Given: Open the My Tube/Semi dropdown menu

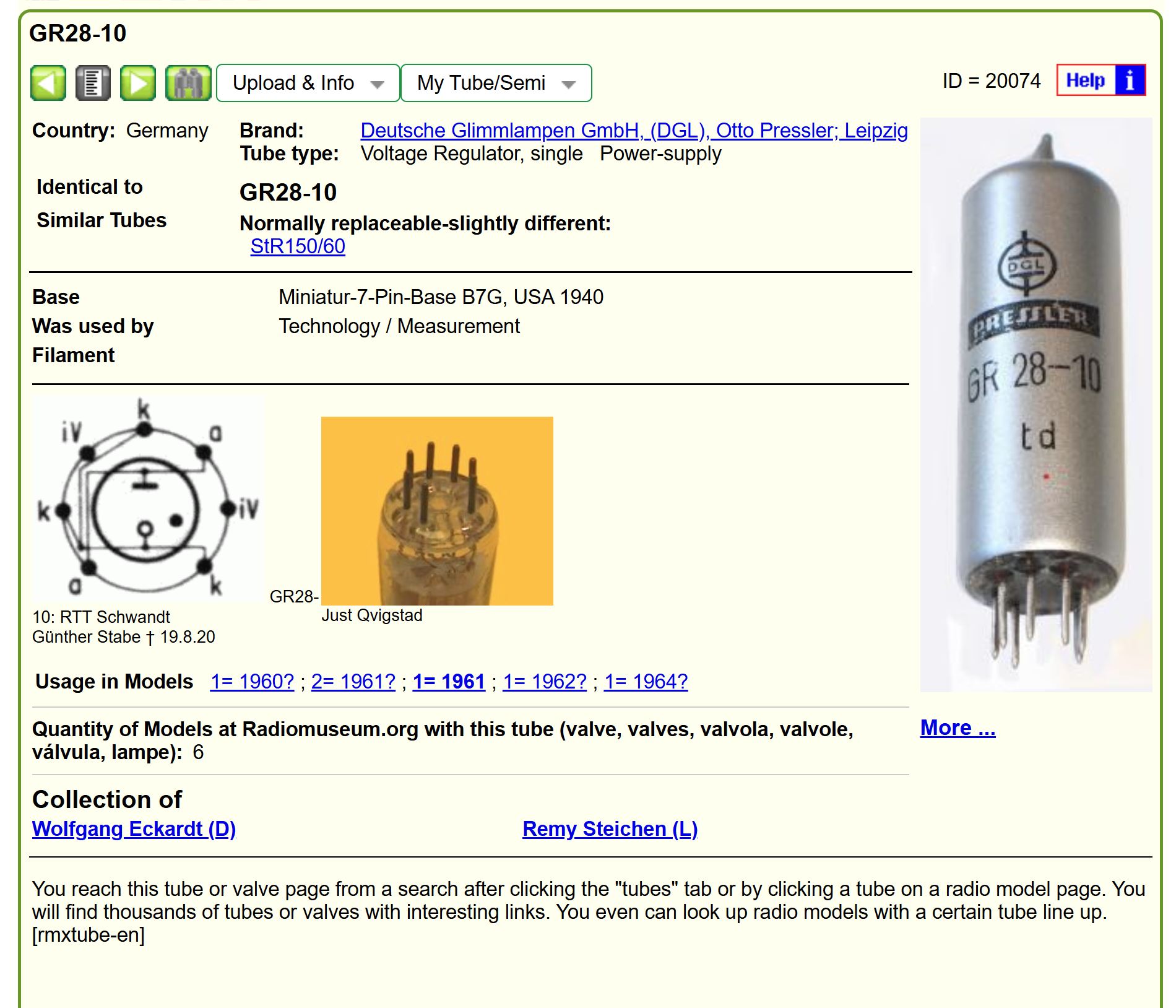Looking at the screenshot, I should pos(496,83).
